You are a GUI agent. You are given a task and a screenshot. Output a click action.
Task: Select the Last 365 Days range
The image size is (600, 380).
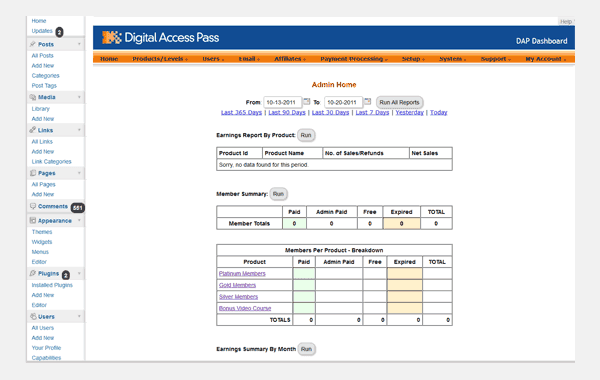tap(241, 112)
